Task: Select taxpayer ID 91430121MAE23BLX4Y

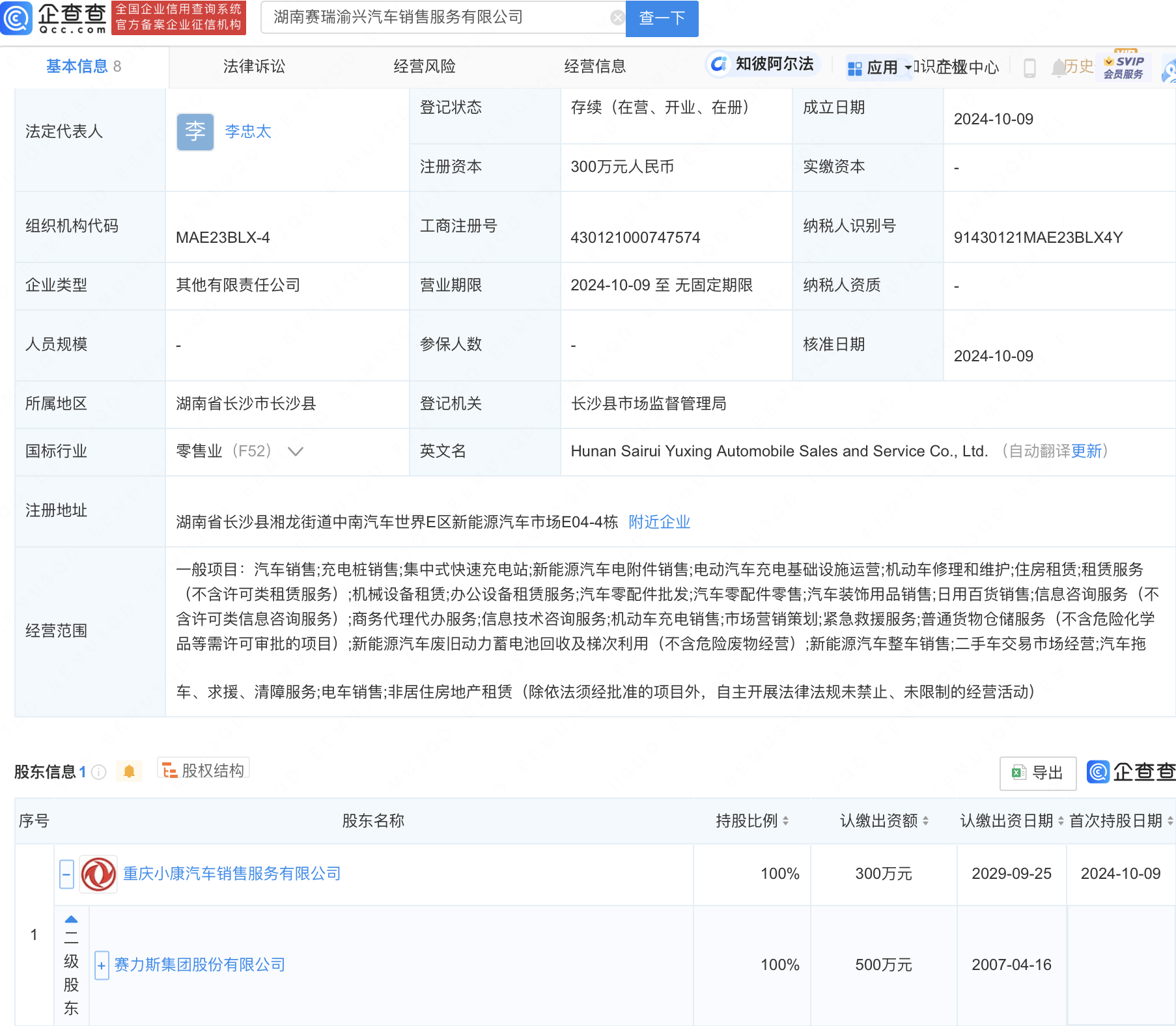Action: point(1038,238)
